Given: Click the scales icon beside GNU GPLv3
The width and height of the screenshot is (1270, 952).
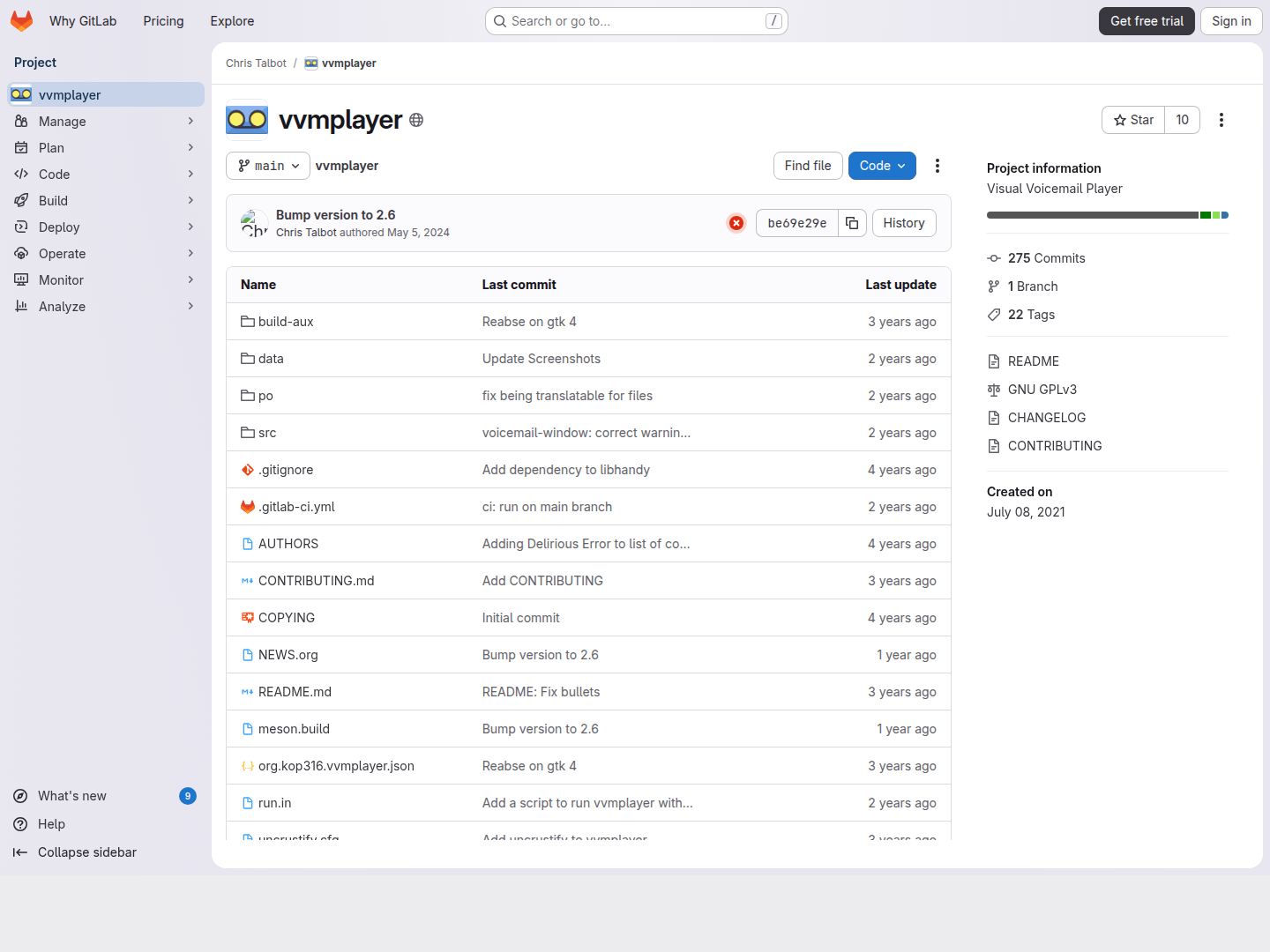Looking at the screenshot, I should point(994,390).
